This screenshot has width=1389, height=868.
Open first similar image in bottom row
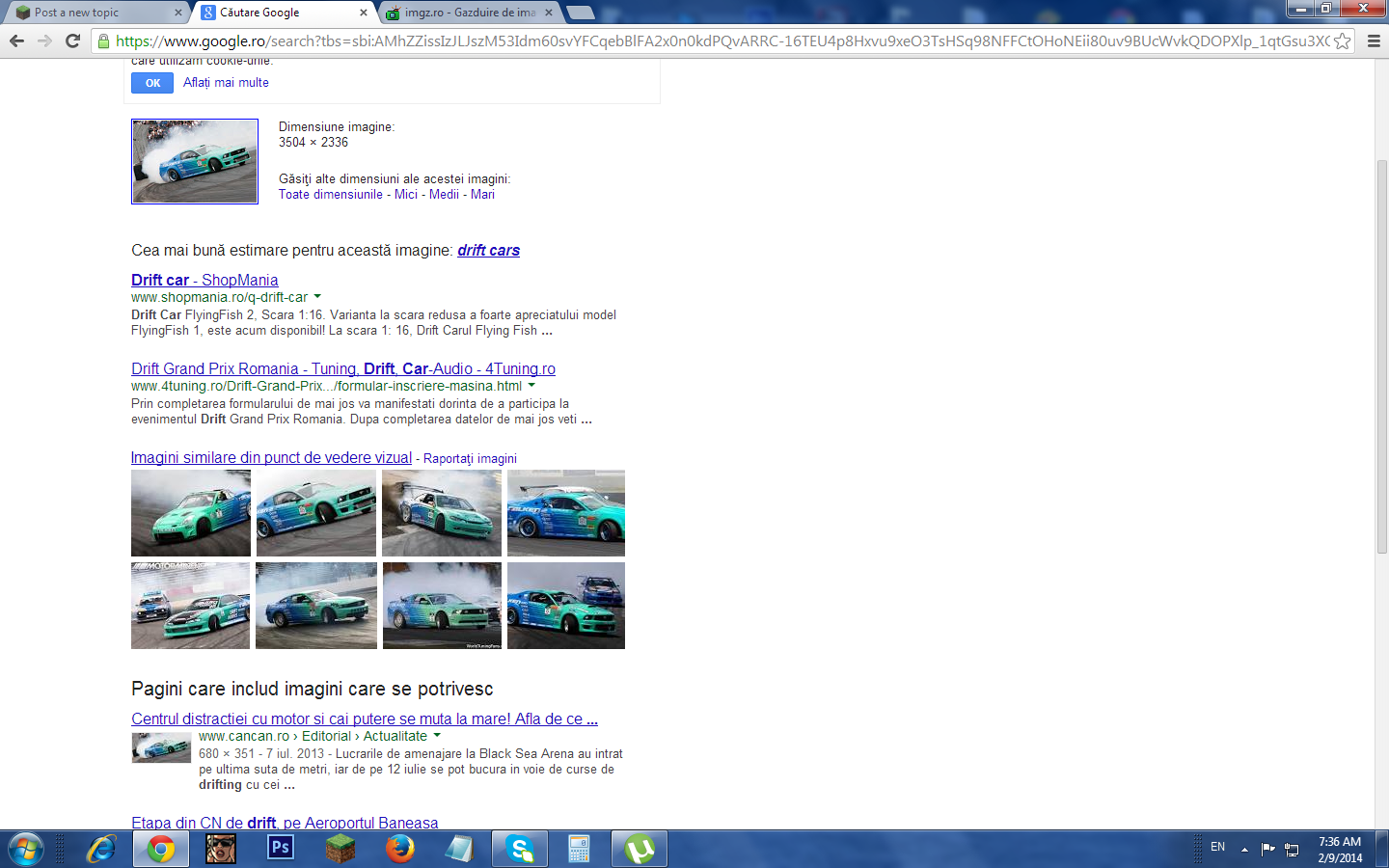pos(190,606)
